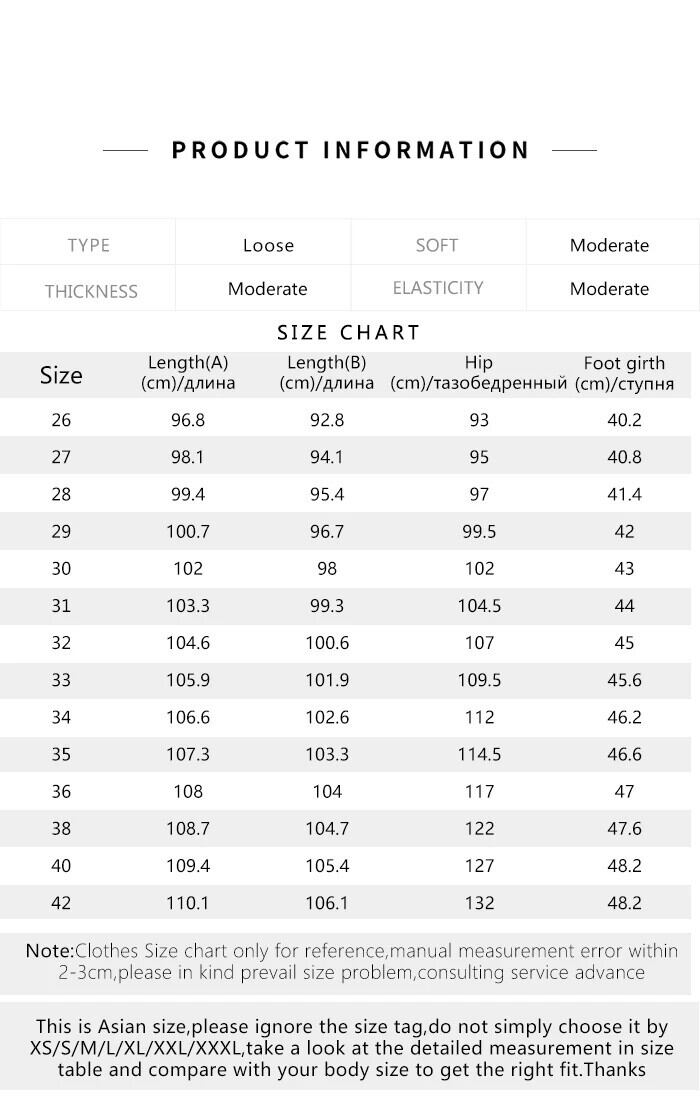
Task: Click the 101.9 Length(B) value
Action: pyautogui.click(x=326, y=680)
